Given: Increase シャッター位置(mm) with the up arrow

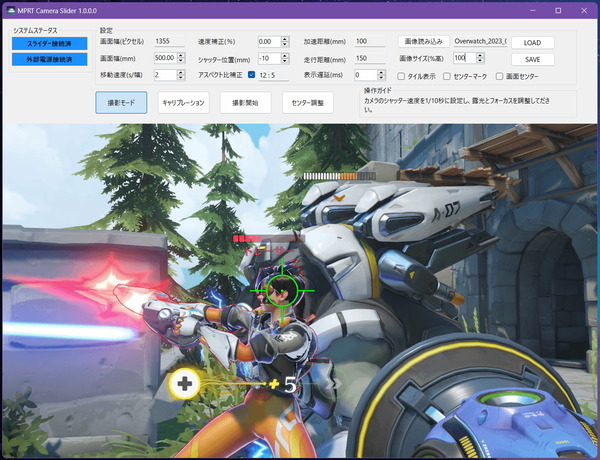Looking at the screenshot, I should coord(285,55).
